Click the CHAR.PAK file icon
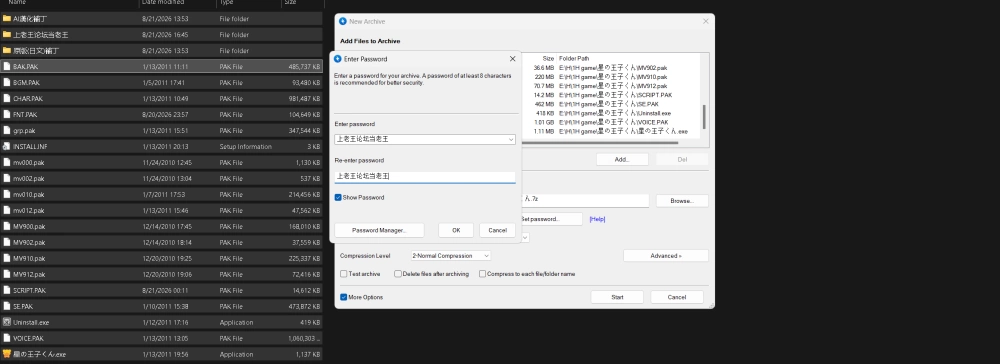Screen dimensions: 1000x364 (x=7, y=98)
